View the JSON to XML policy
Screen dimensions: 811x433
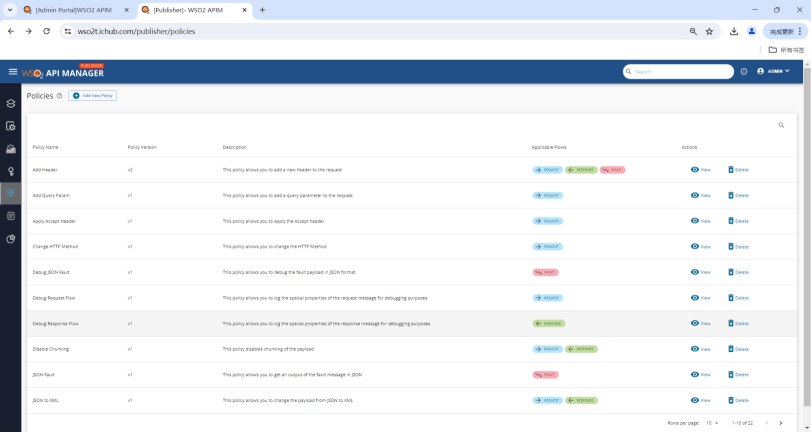coord(700,400)
